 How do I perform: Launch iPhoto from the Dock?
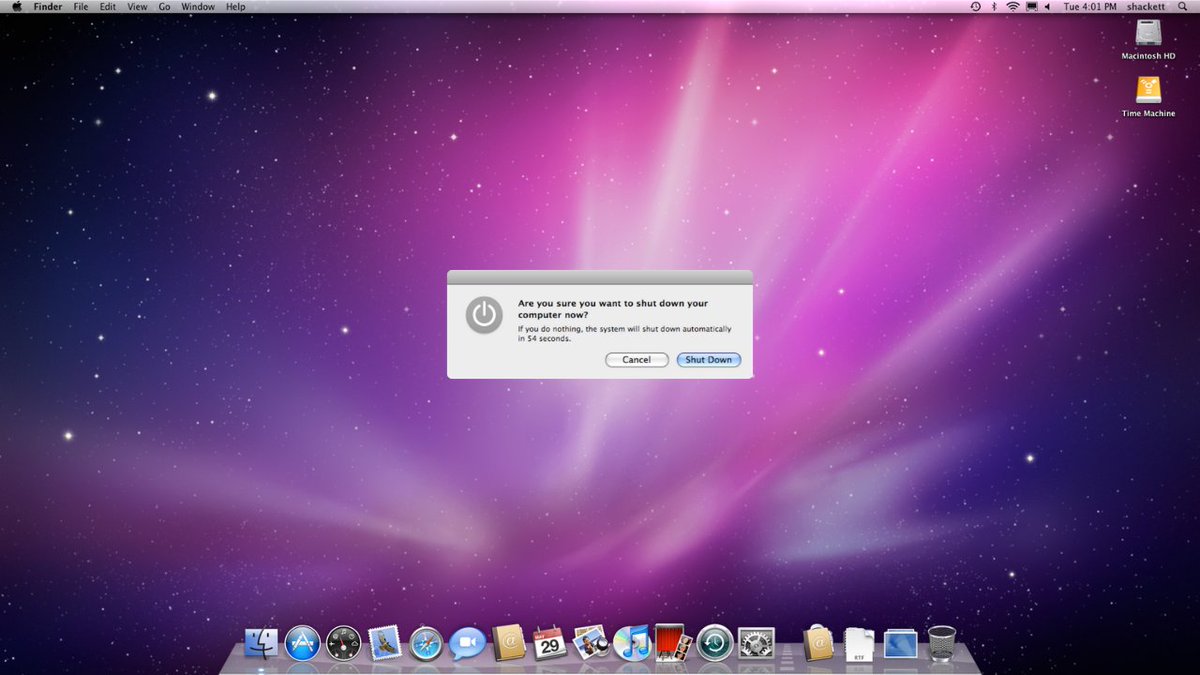[x=591, y=643]
